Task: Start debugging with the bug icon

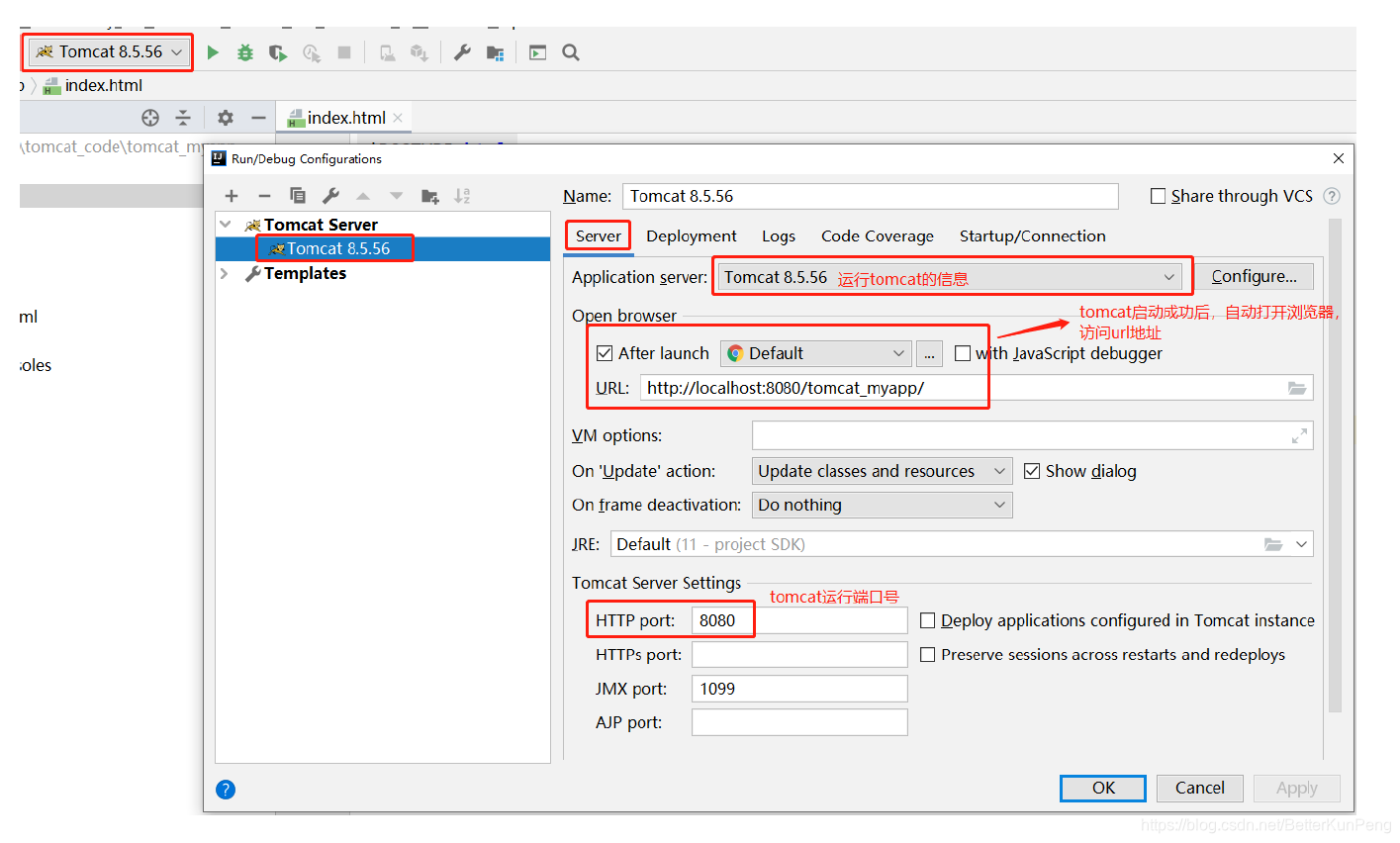Action: [x=245, y=52]
